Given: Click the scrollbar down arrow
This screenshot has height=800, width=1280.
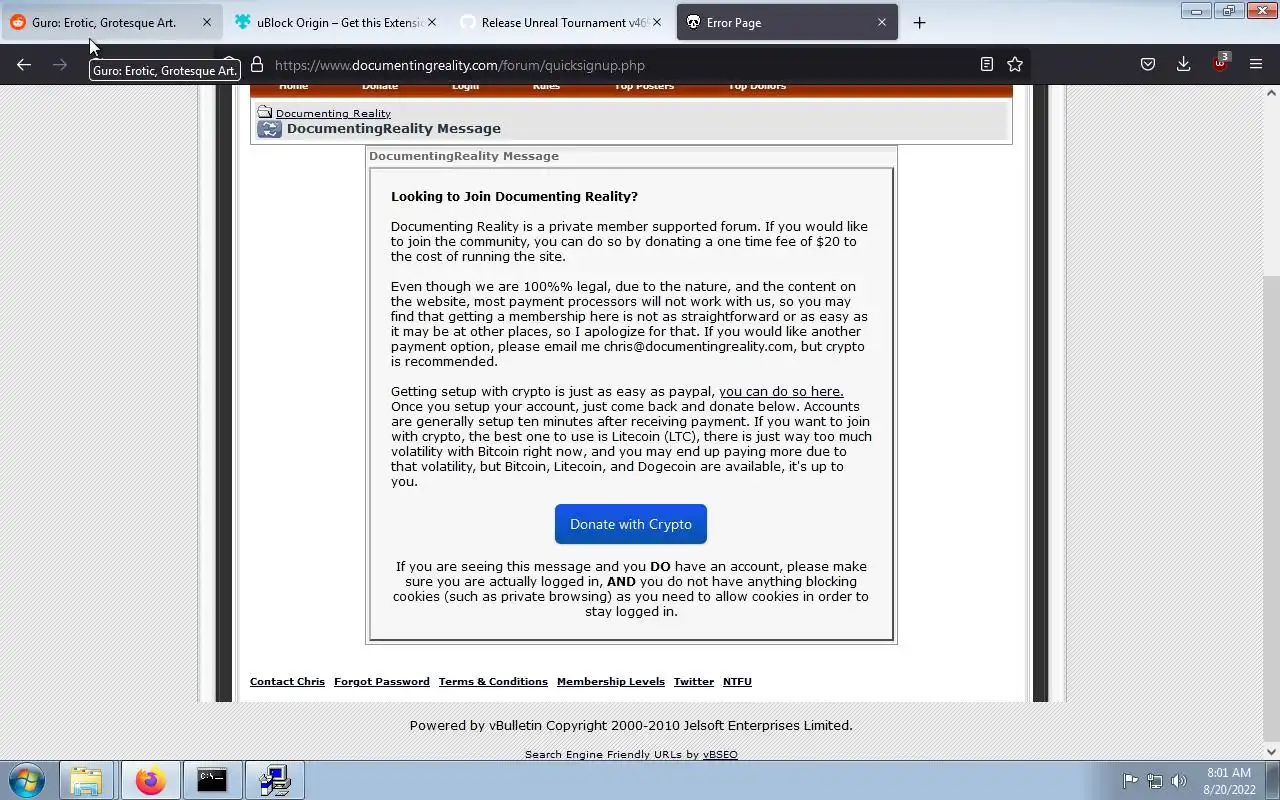Looking at the screenshot, I should tap(1271, 752).
